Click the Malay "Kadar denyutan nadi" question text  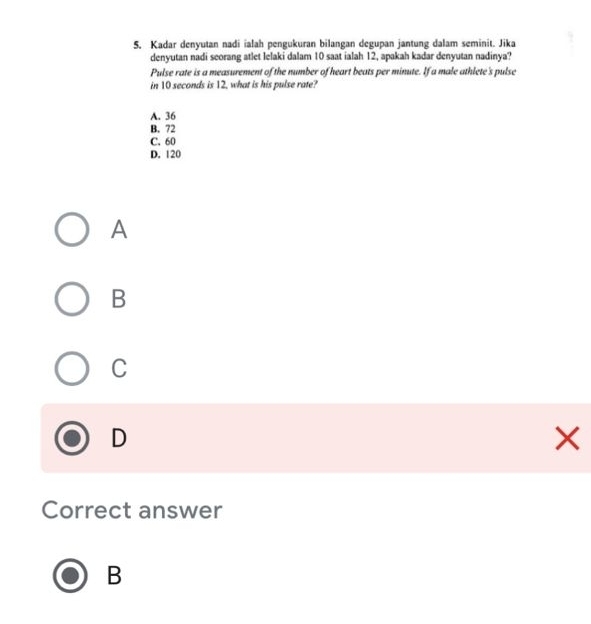click(333, 50)
